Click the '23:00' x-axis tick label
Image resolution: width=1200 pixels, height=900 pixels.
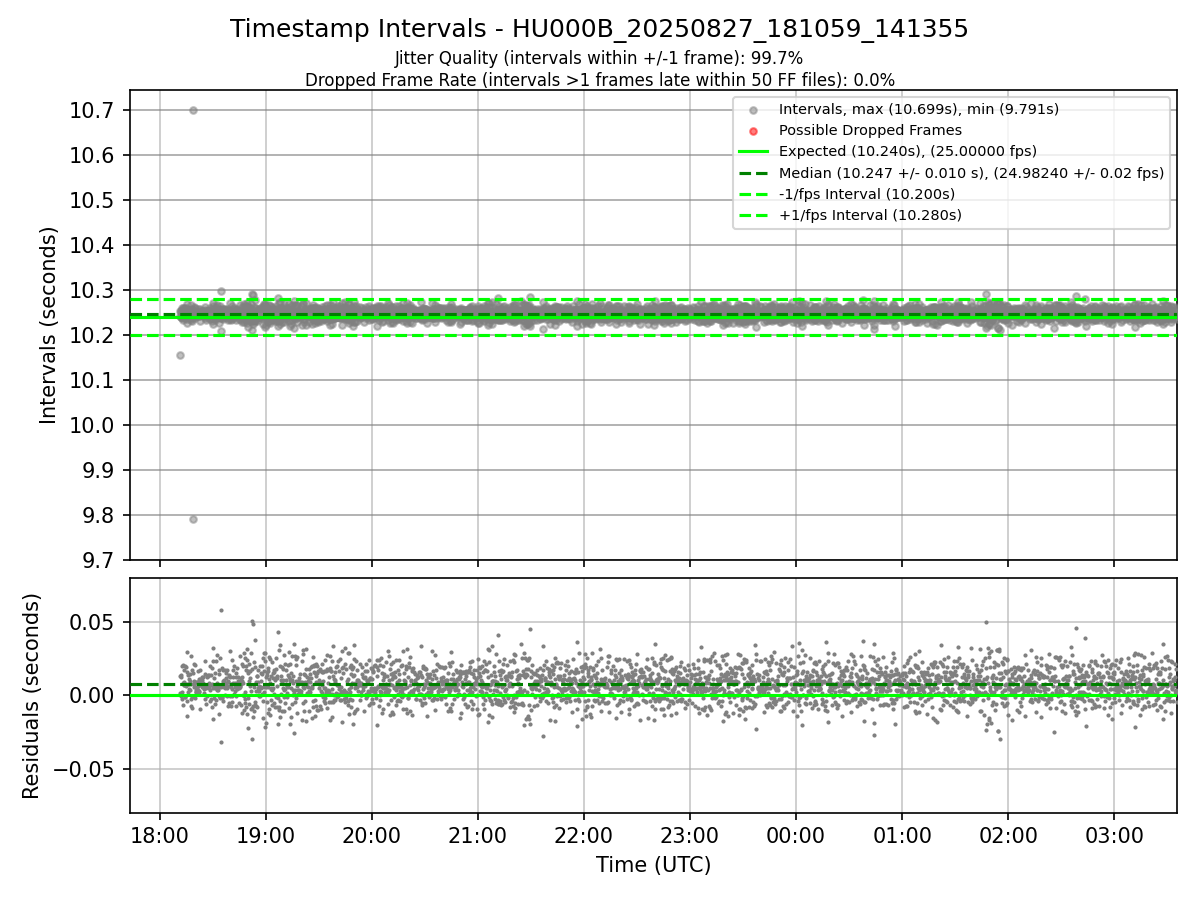(x=690, y=836)
